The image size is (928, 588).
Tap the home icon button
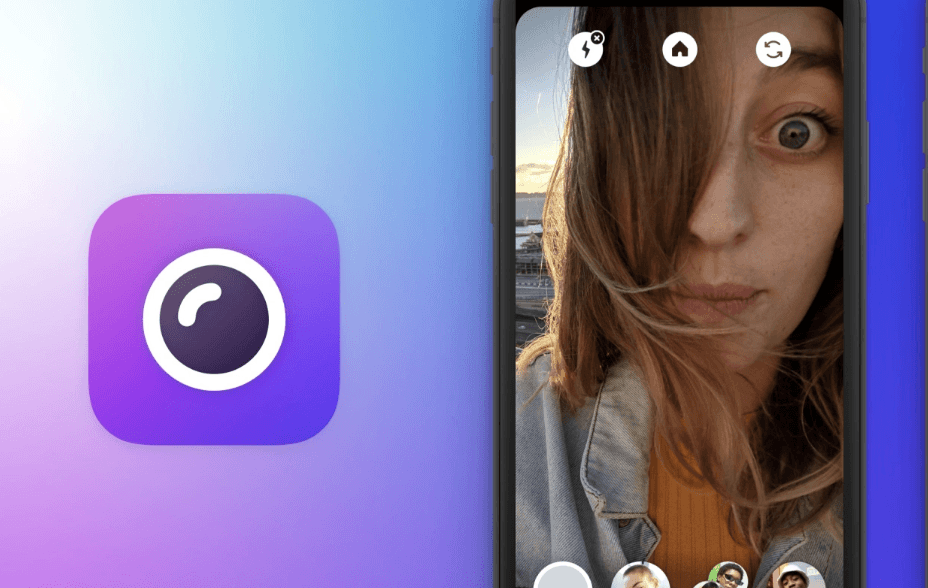pos(679,50)
